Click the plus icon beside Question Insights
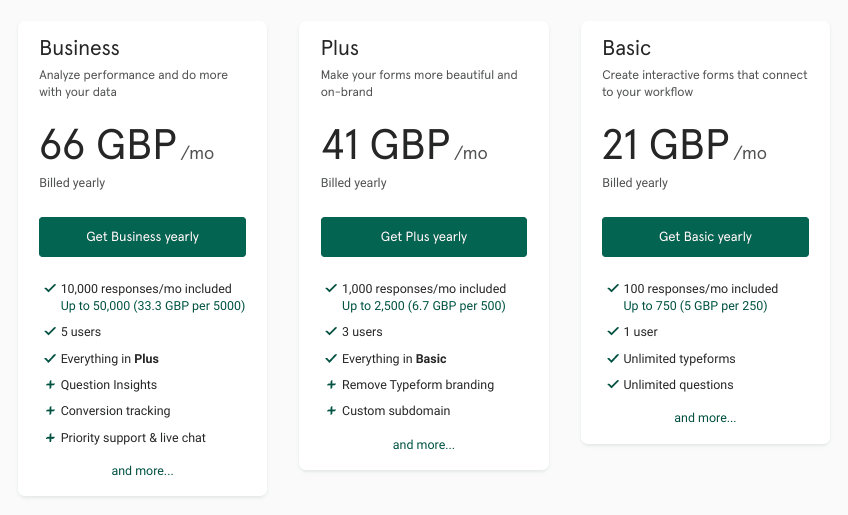This screenshot has width=848, height=515. 50,385
